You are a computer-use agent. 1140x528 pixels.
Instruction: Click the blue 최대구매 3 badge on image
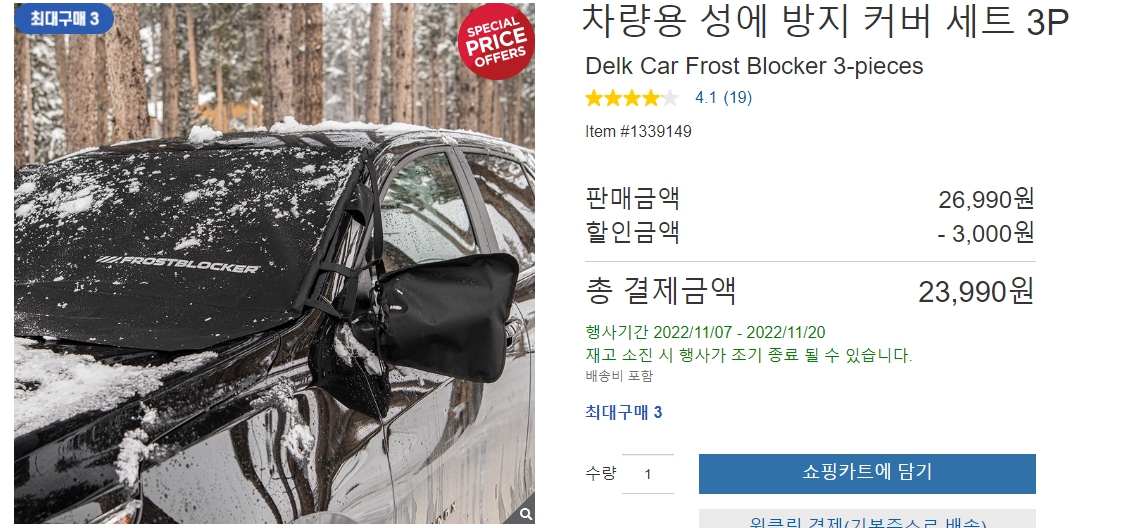point(64,19)
